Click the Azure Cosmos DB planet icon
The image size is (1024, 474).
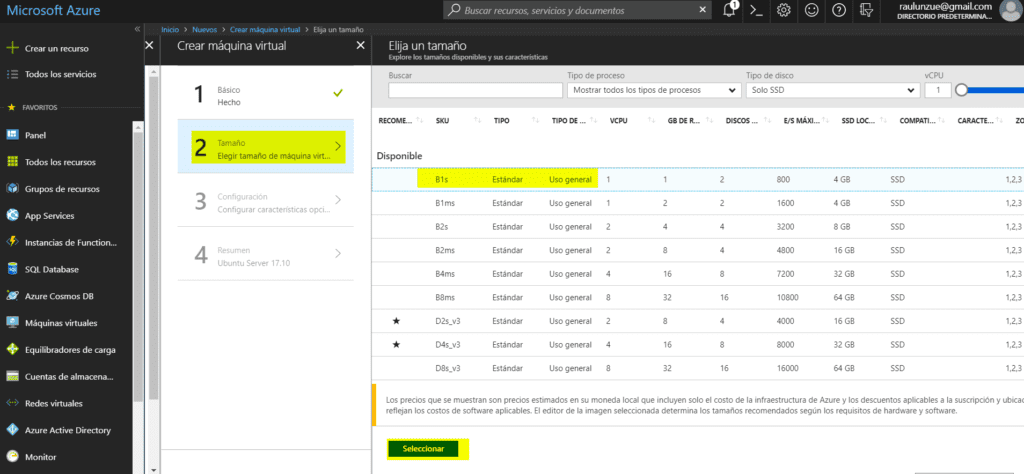coord(12,296)
